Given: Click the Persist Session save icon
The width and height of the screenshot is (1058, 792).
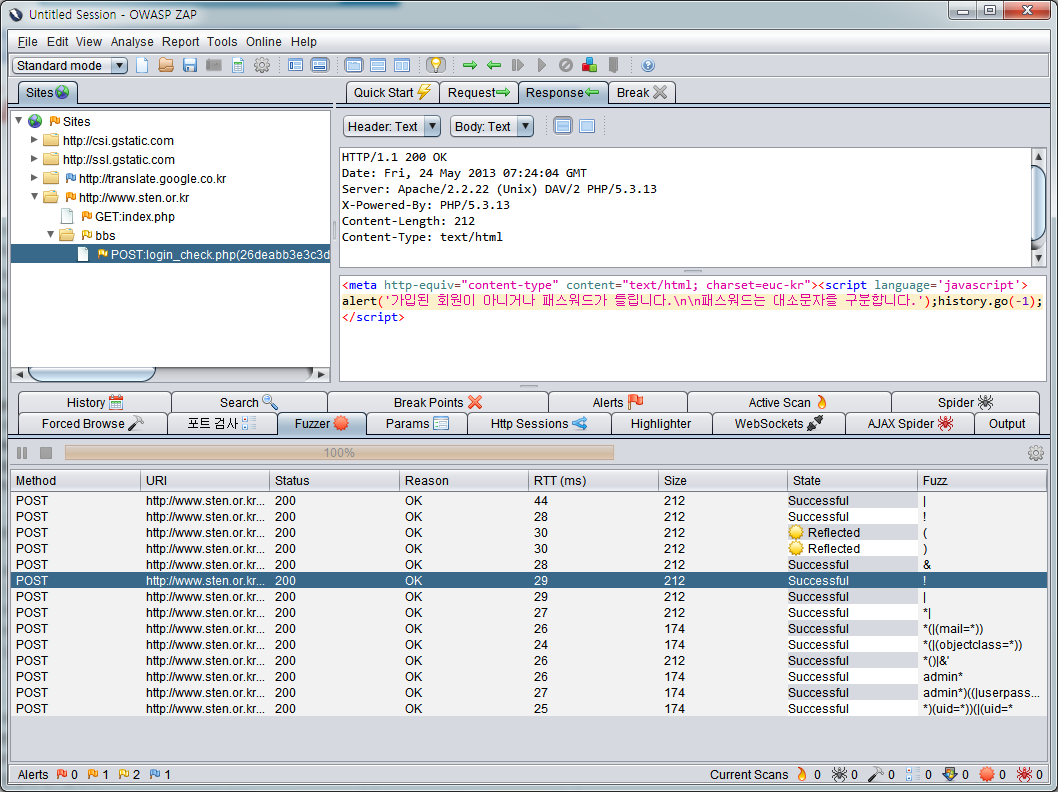Looking at the screenshot, I should click(x=190, y=65).
